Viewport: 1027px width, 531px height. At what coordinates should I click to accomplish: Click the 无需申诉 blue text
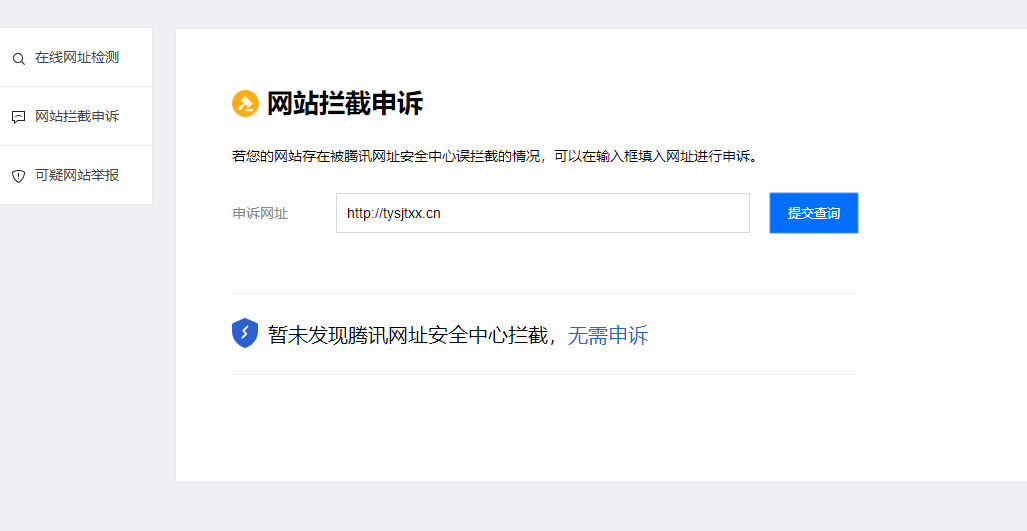tap(608, 335)
